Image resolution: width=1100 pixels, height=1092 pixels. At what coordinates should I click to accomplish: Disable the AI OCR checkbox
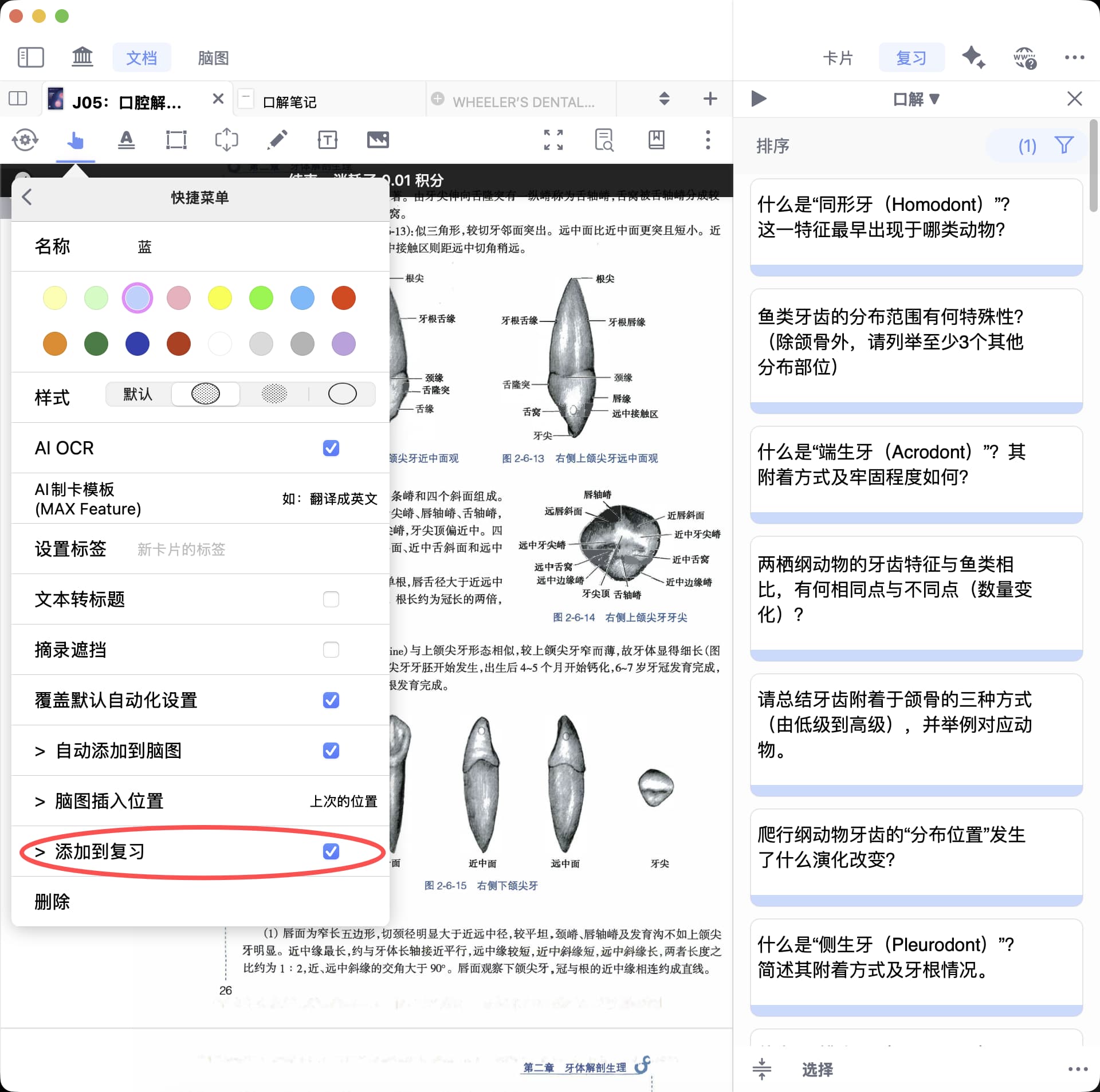point(331,448)
